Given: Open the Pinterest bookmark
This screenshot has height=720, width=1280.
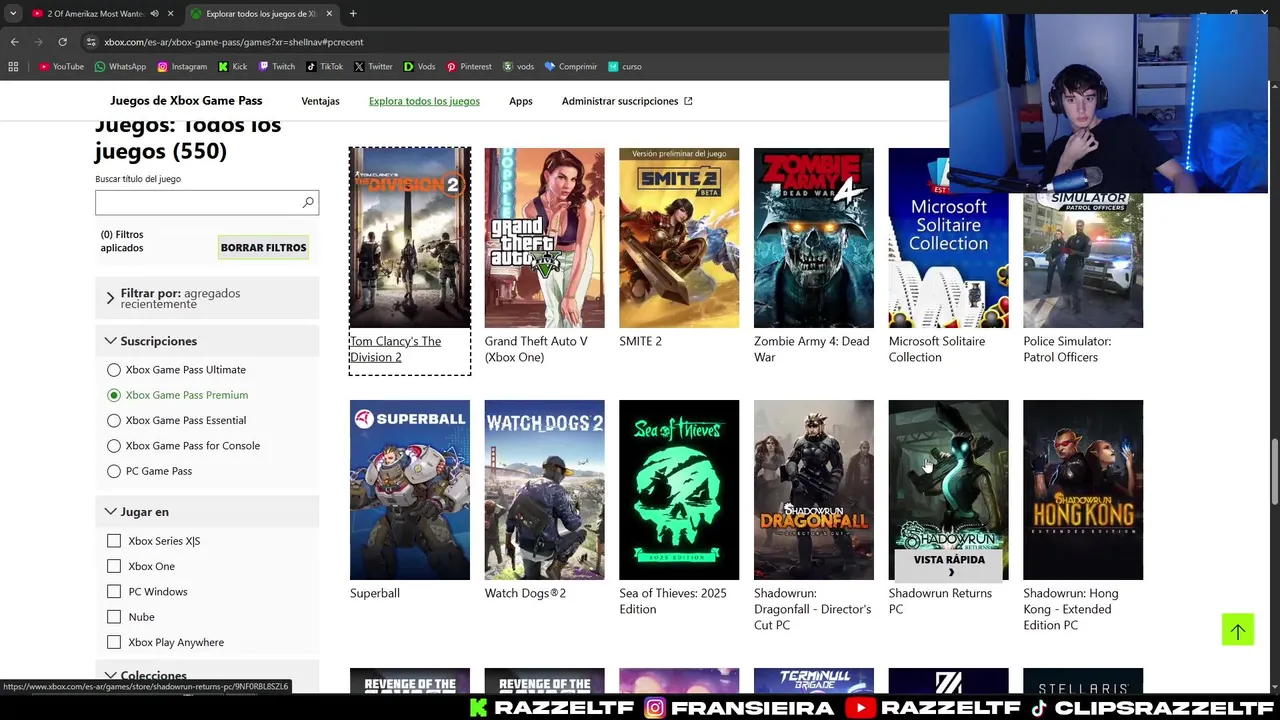Looking at the screenshot, I should coord(469,67).
